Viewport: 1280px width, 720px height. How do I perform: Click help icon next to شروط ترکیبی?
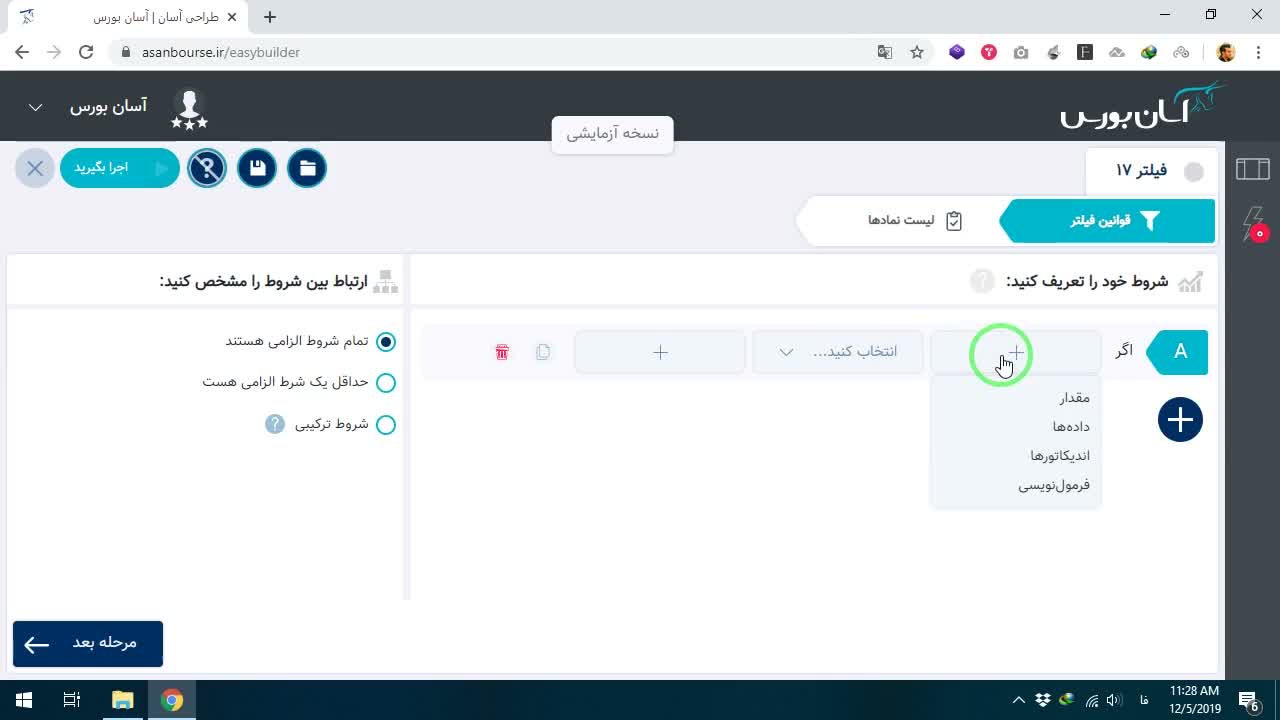(x=275, y=424)
